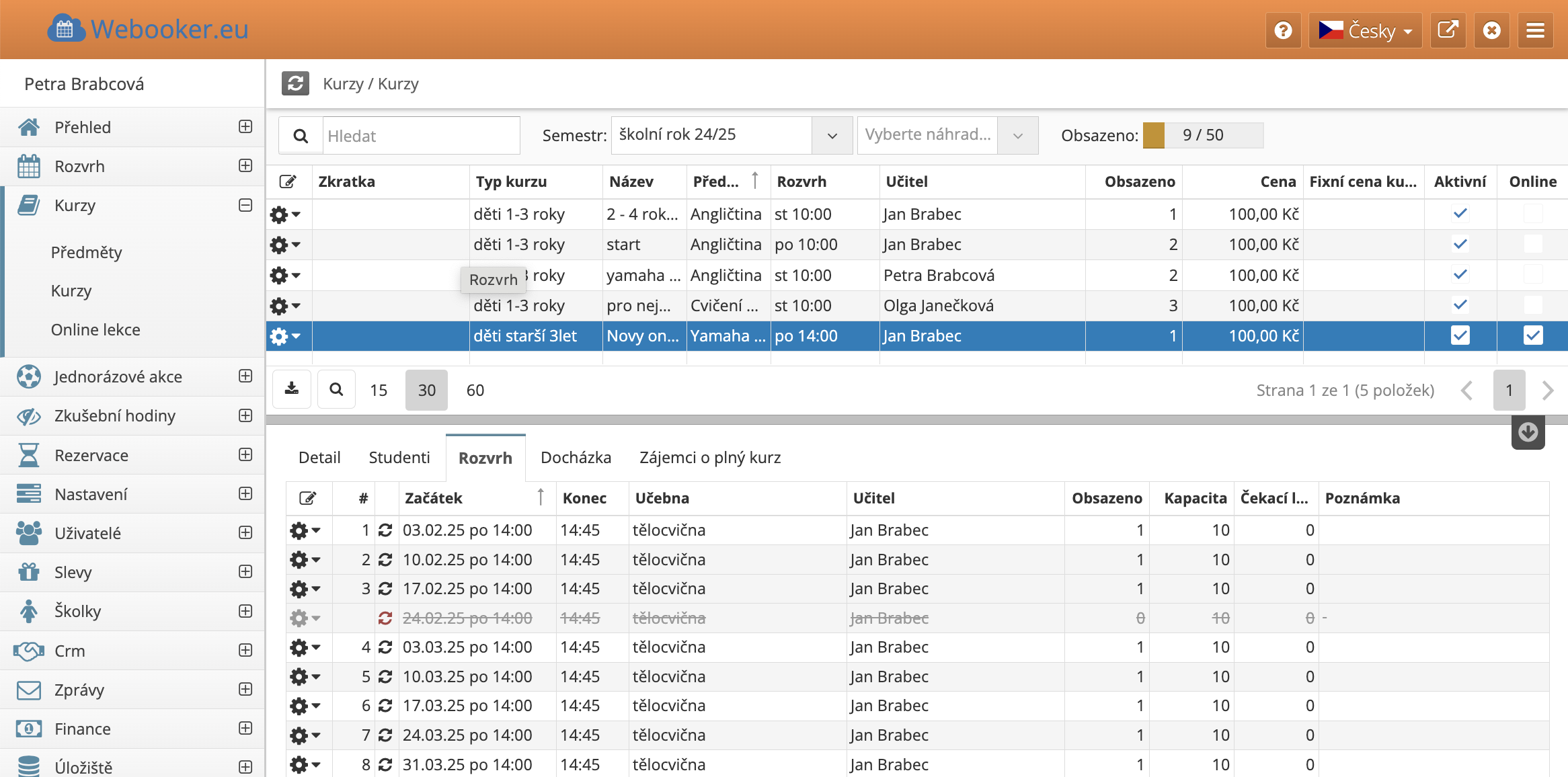1568x777 pixels.
Task: Switch to the Docházka tab
Action: [x=576, y=458]
